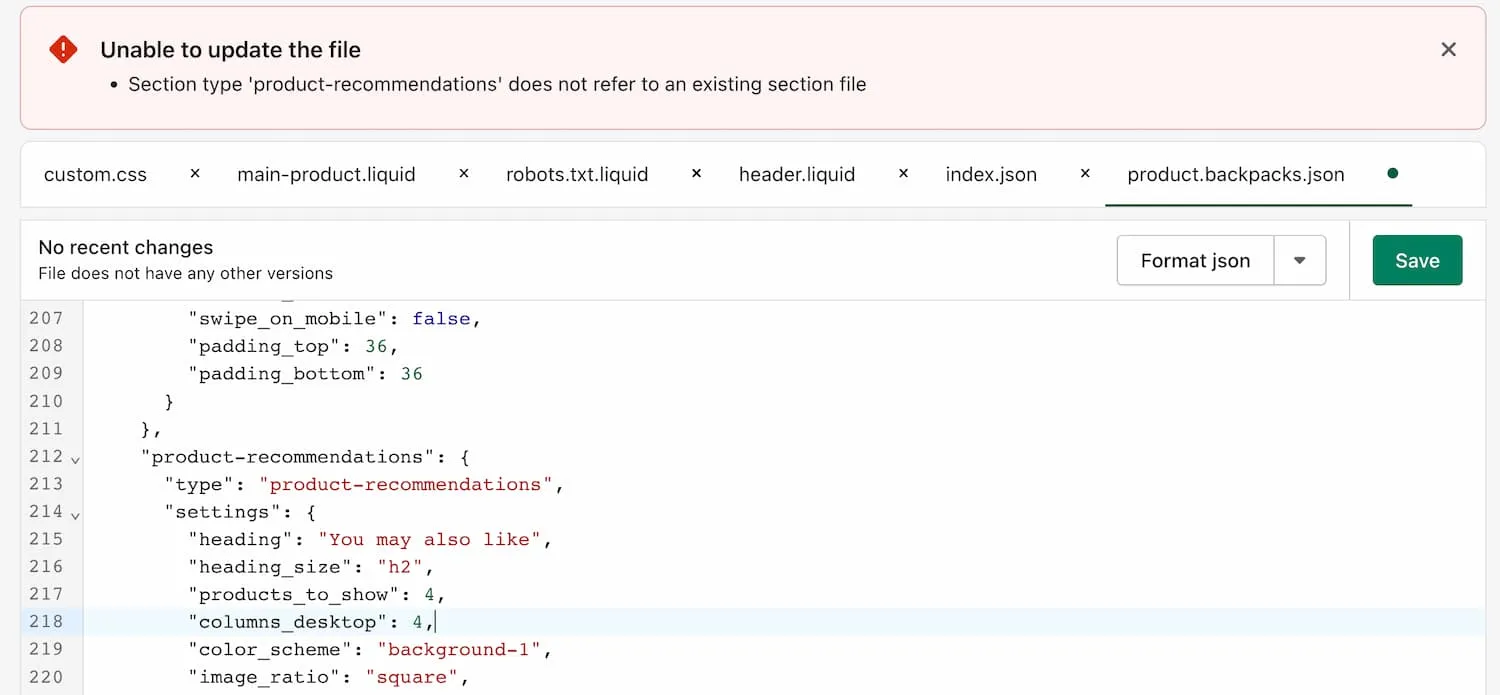Viewport: 1500px width, 695px height.
Task: Click the "square" value on line 220
Action: pyautogui.click(x=410, y=678)
